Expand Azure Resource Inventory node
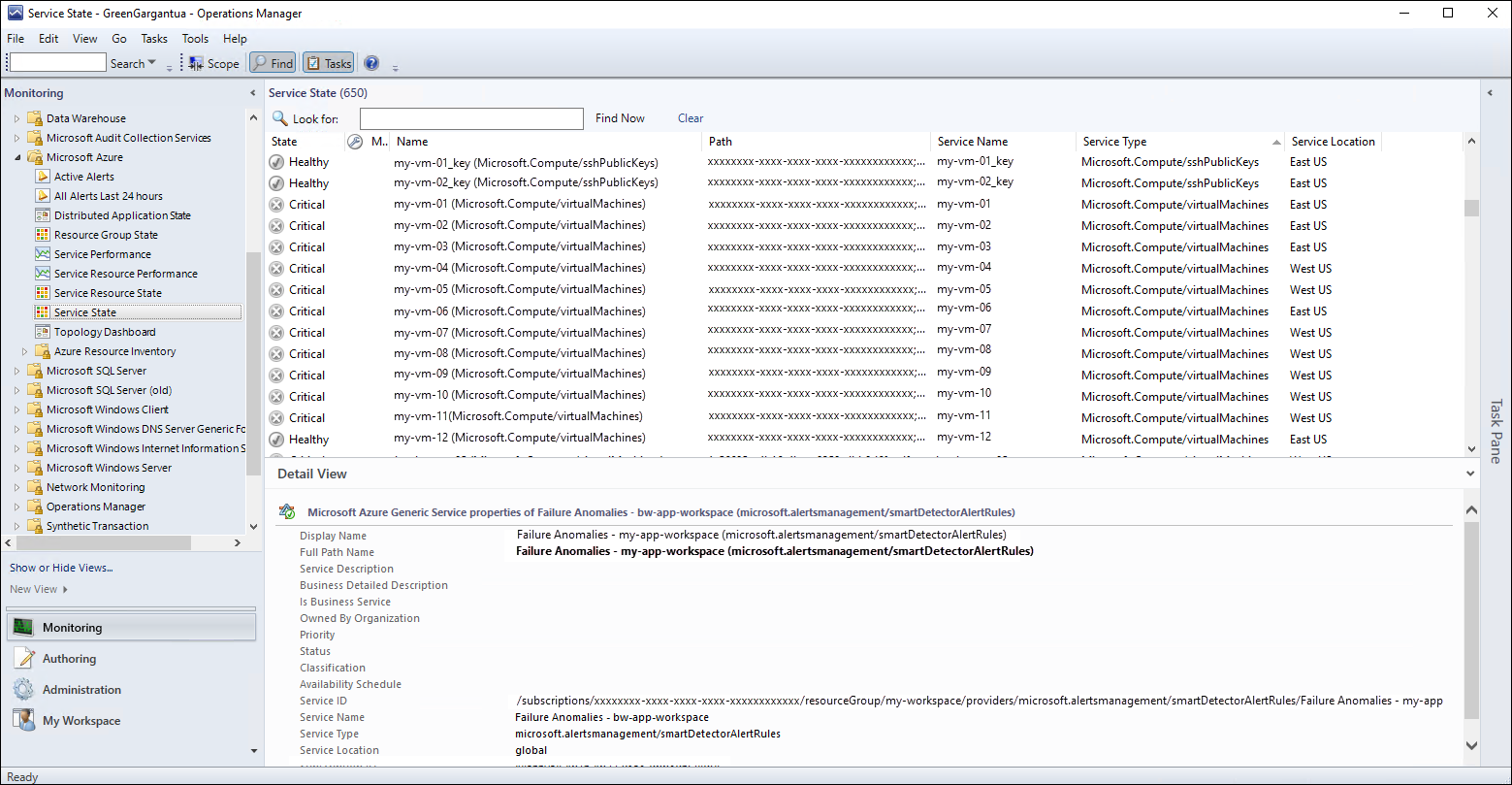 25,351
